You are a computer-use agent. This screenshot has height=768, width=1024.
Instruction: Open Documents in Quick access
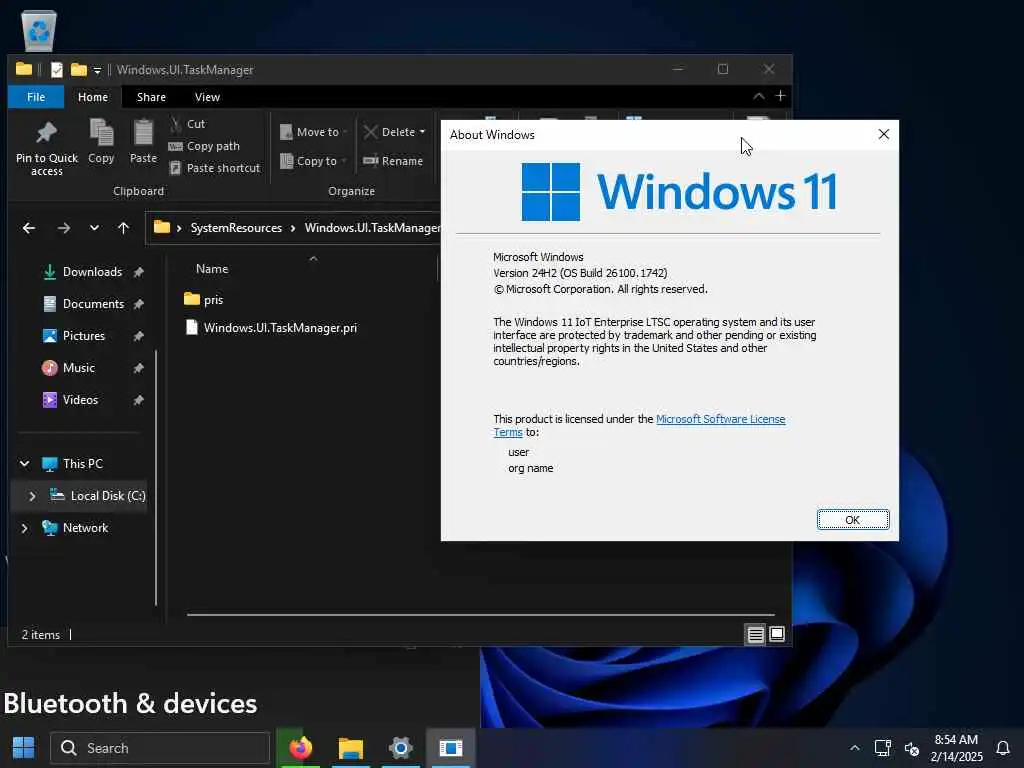pos(93,304)
